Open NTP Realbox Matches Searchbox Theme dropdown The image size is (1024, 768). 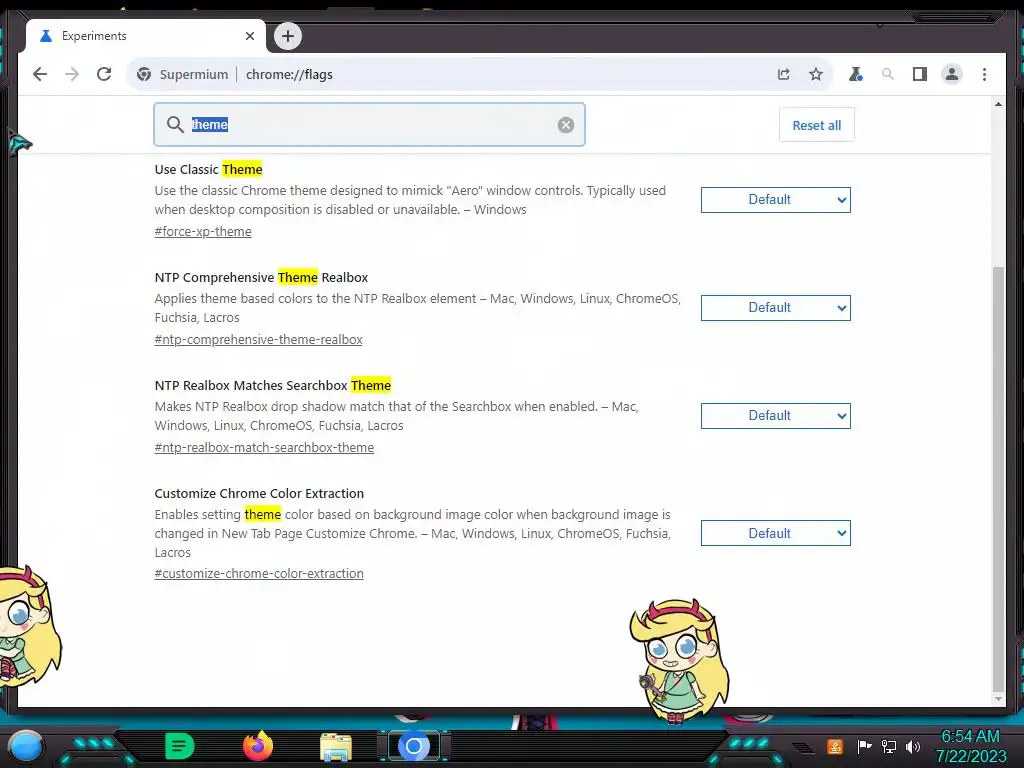coord(775,416)
